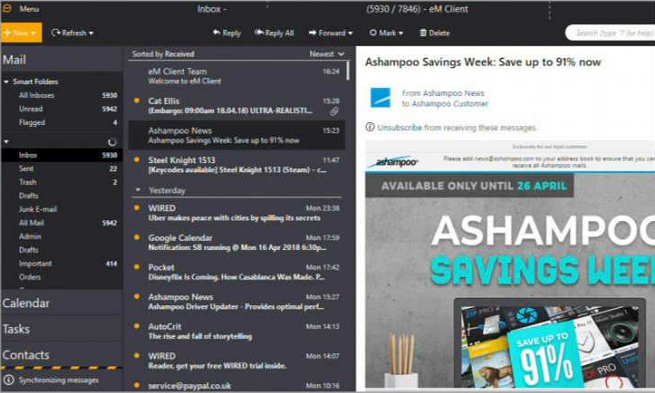The height and width of the screenshot is (393, 655).
Task: Collapse the Smart Folders tree
Action: 6,81
